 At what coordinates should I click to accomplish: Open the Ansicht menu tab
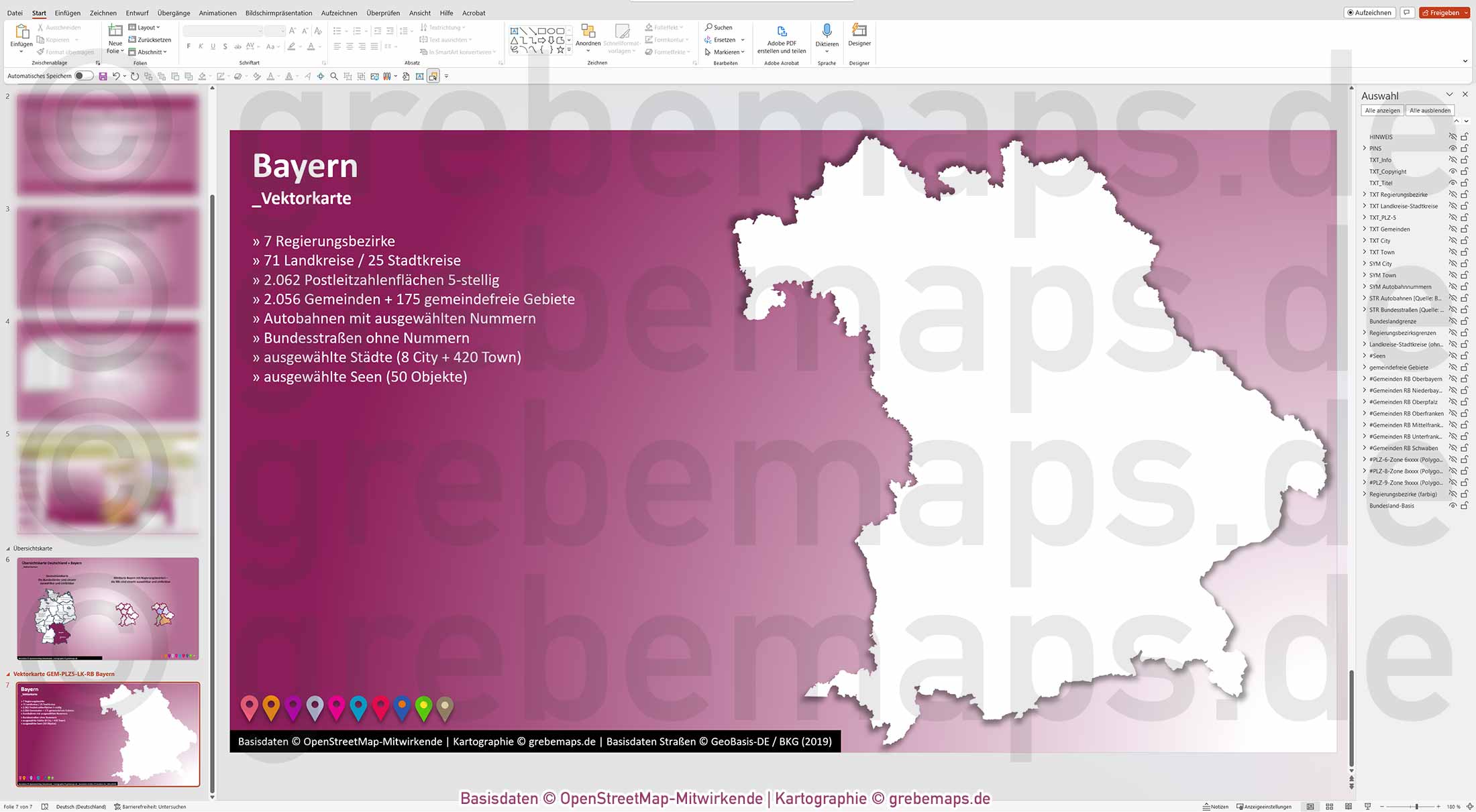point(419,13)
